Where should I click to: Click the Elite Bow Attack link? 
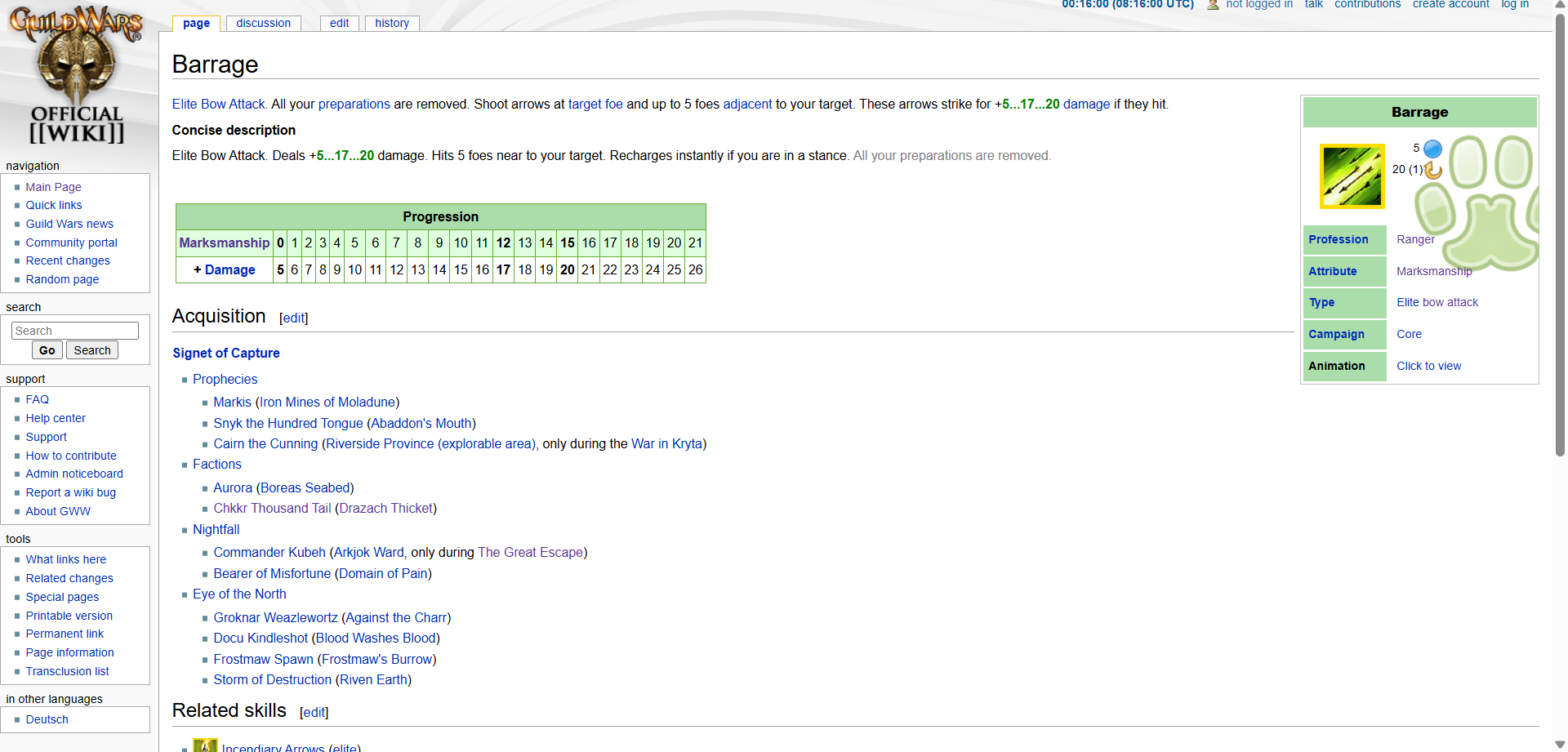click(218, 105)
